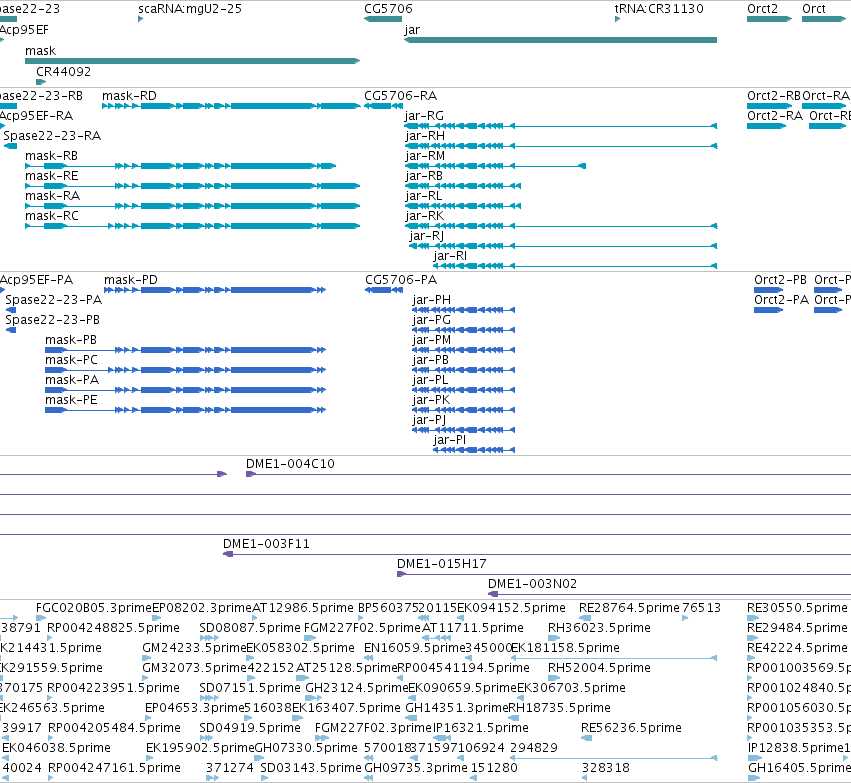Click the jar-PL protein label
Image resolution: width=851 pixels, height=783 pixels.
point(430,380)
